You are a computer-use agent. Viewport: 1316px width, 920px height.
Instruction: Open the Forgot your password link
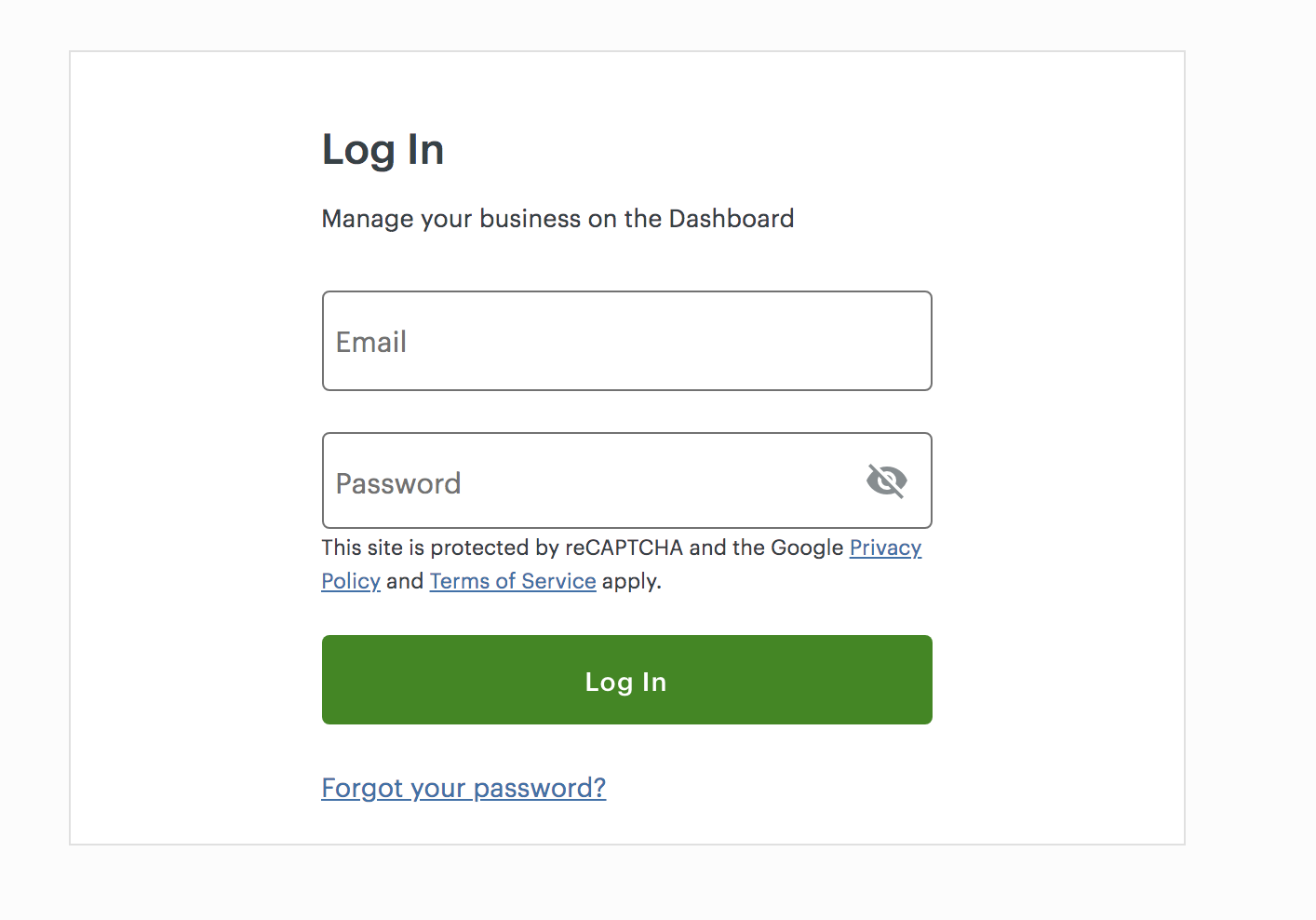click(463, 788)
